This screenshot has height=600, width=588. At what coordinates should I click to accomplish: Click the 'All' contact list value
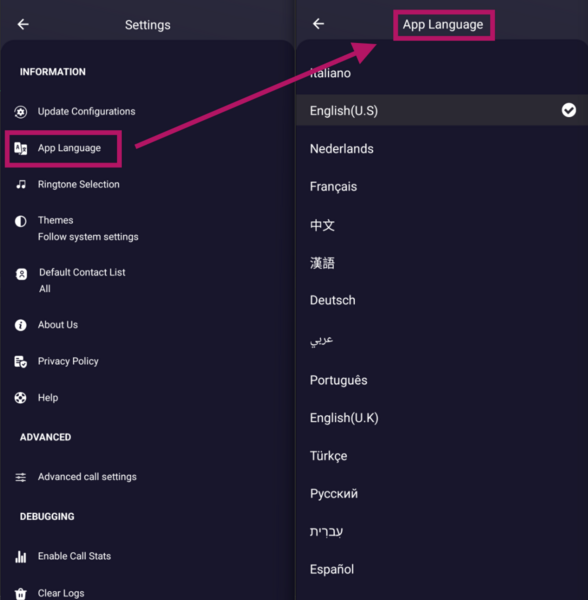pyautogui.click(x=45, y=289)
